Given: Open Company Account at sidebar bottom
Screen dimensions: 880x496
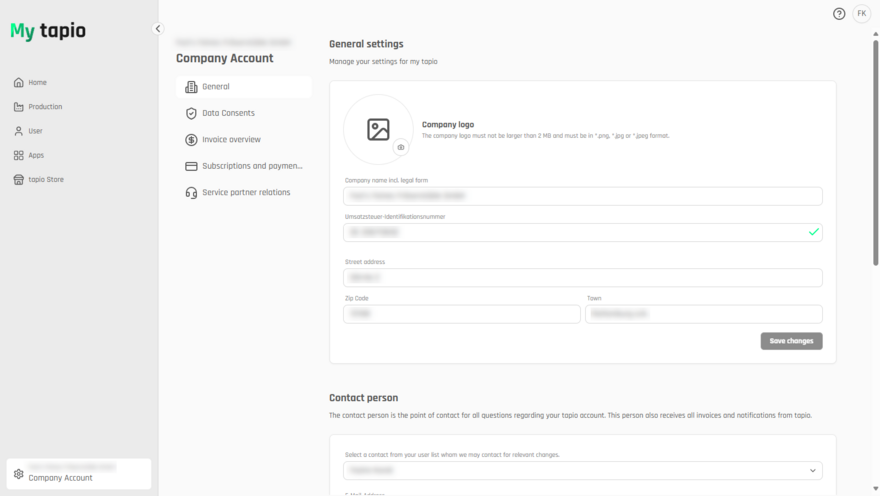Looking at the screenshot, I should pos(79,474).
